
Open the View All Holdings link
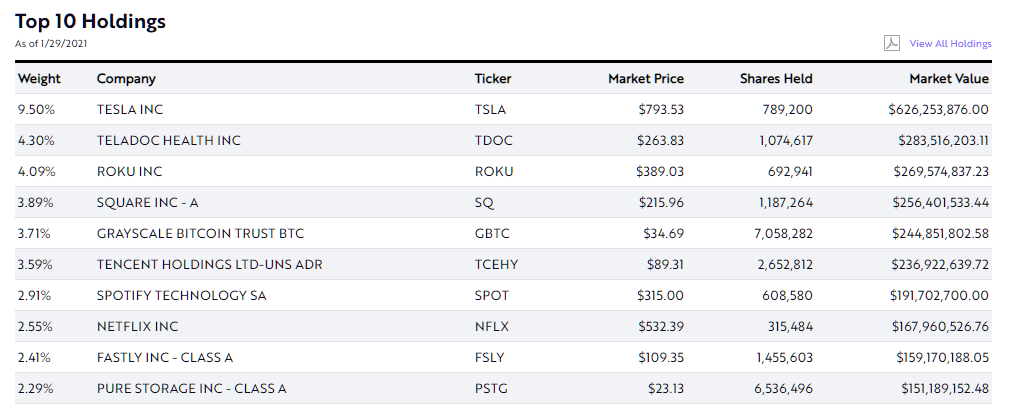pos(950,44)
